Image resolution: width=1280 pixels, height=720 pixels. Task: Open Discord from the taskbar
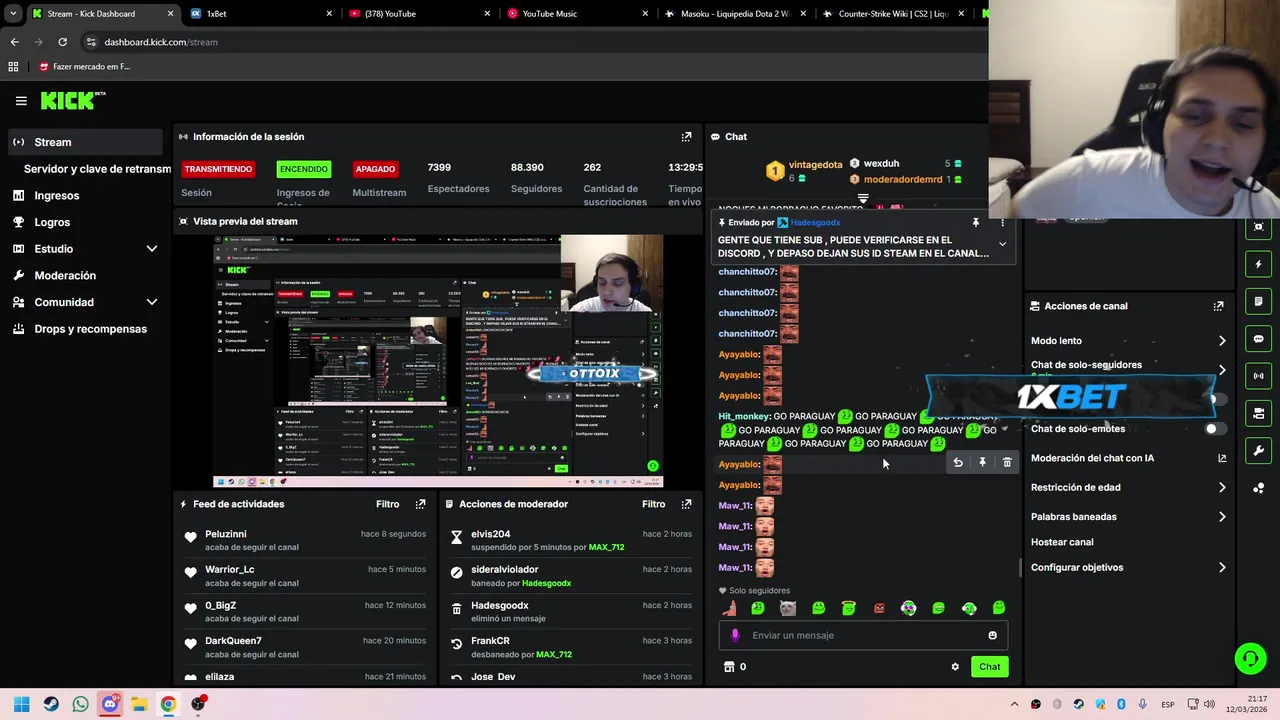109,704
